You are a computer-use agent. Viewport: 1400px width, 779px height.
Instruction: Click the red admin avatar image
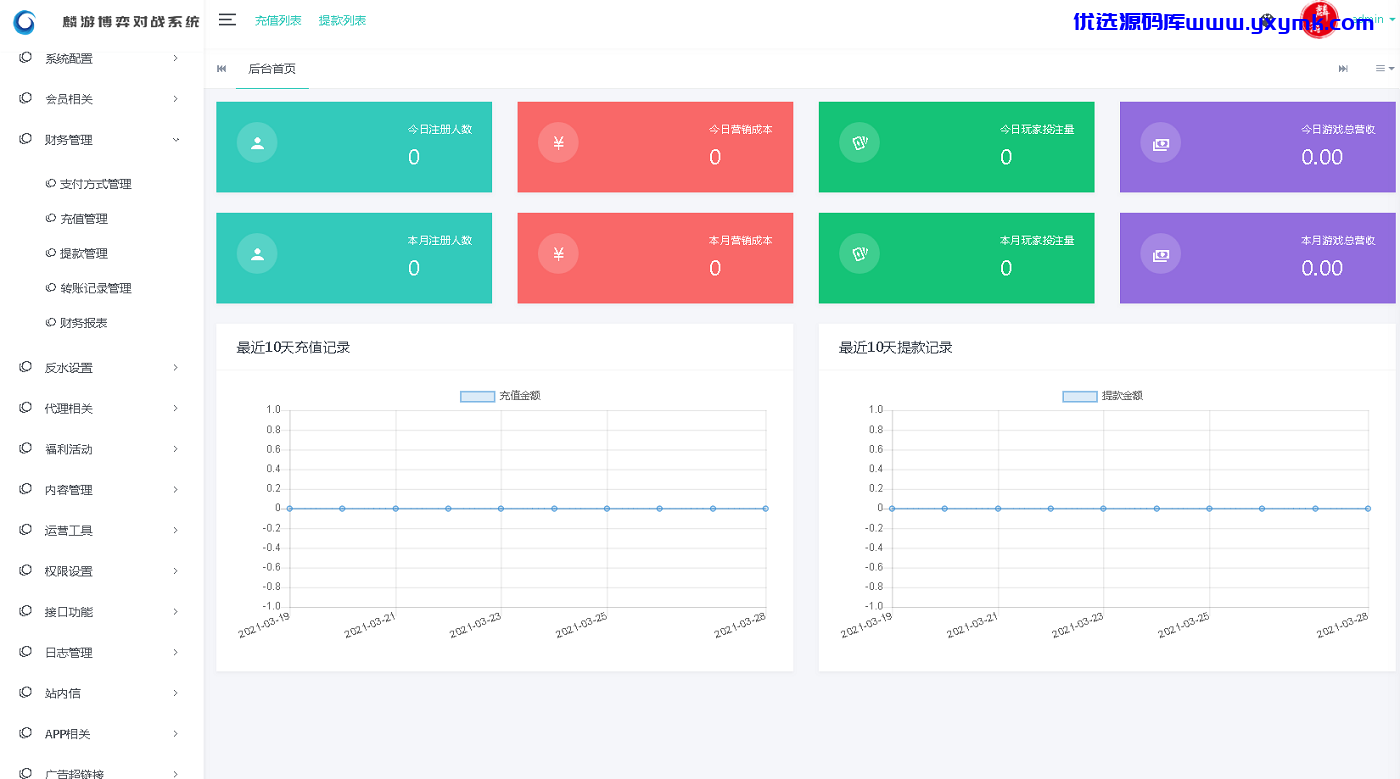pos(1319,21)
